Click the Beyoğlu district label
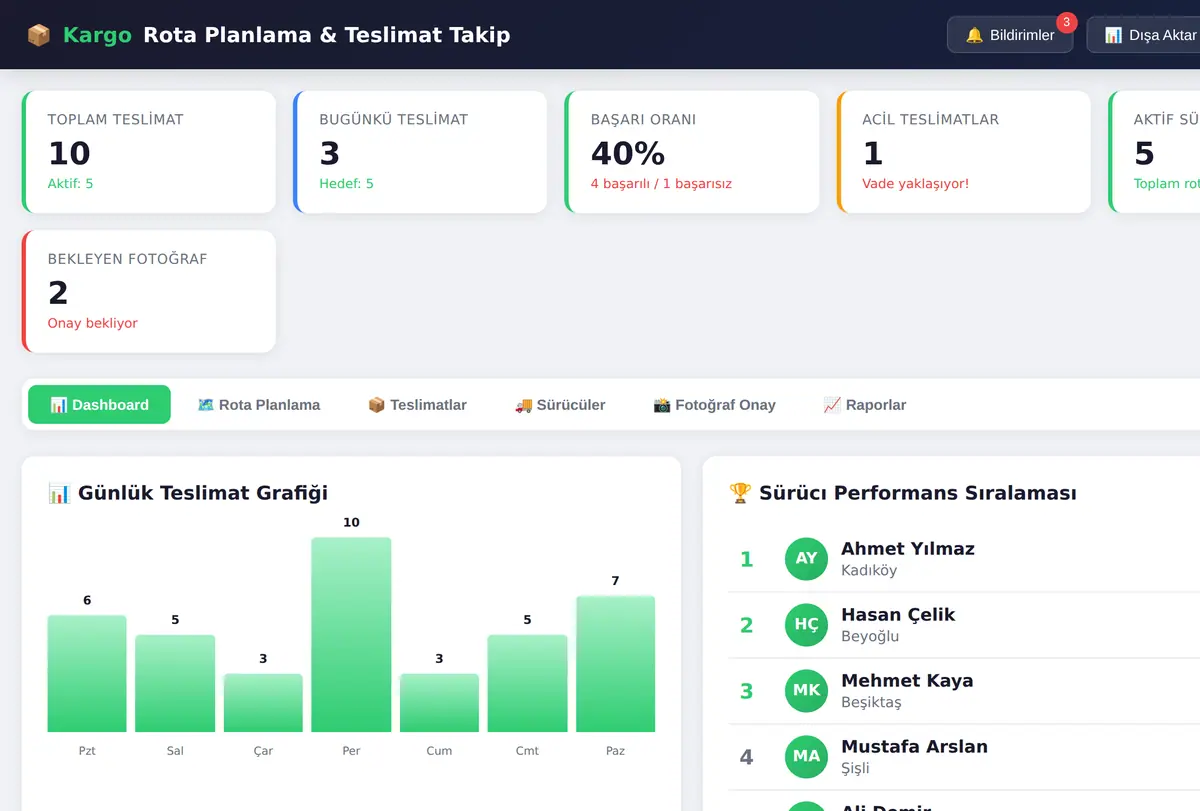 coord(870,636)
